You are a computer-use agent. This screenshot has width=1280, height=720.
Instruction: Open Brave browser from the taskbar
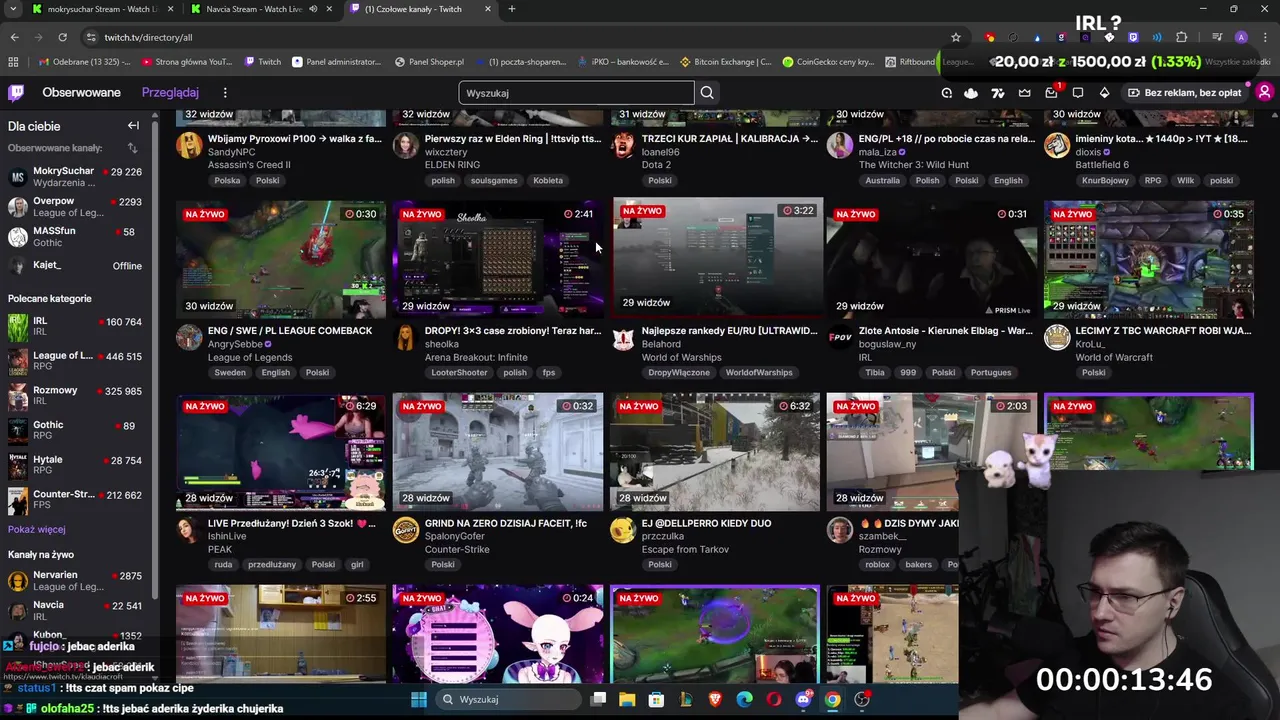pos(715,699)
